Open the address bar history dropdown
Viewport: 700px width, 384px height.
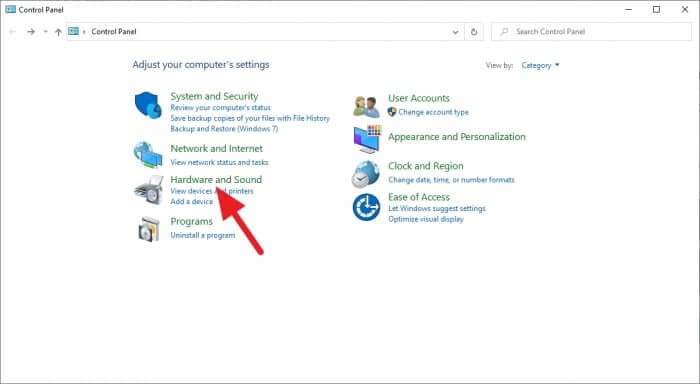pyautogui.click(x=455, y=32)
